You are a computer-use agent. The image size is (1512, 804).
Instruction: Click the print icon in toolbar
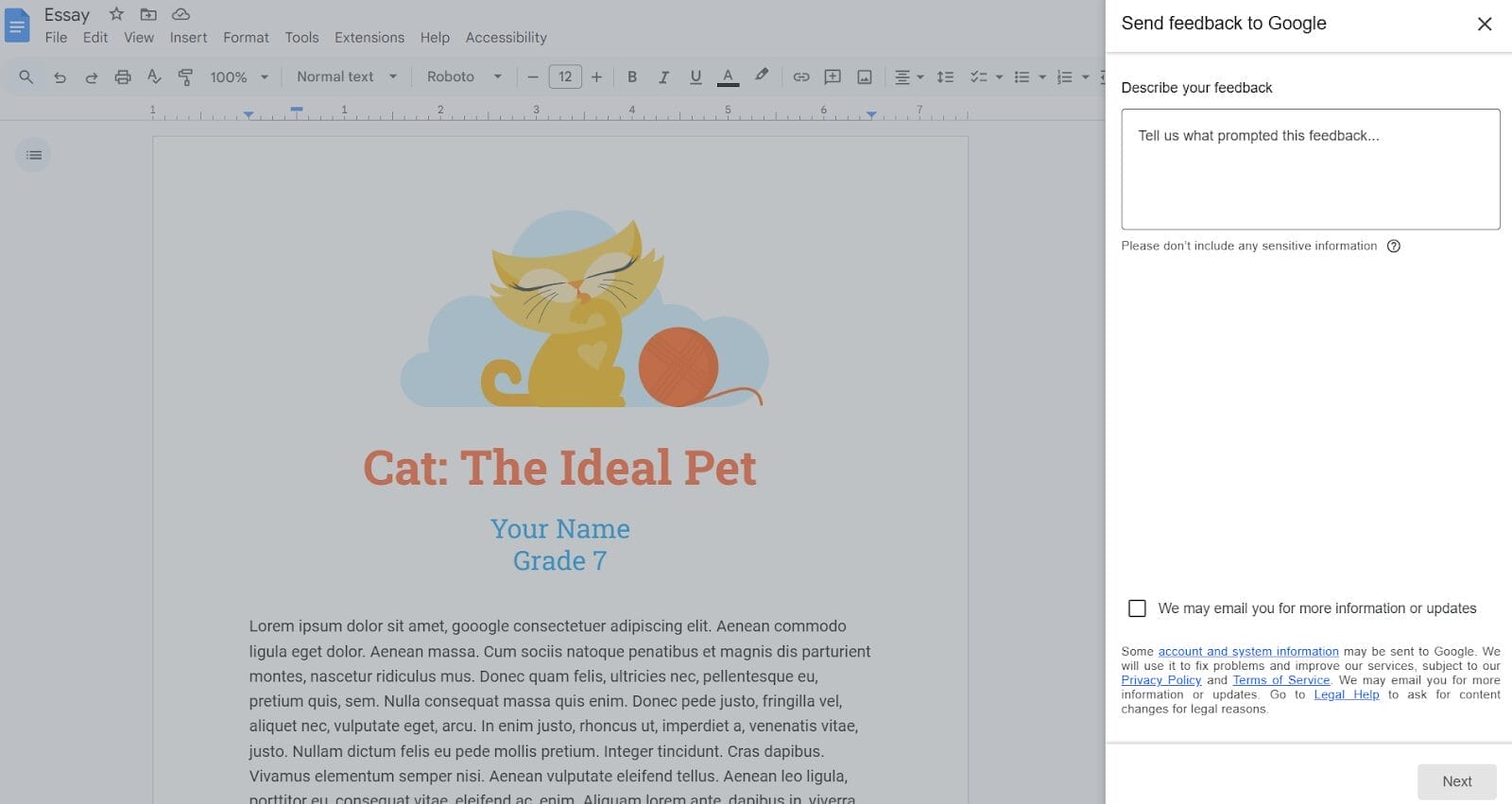pos(123,77)
